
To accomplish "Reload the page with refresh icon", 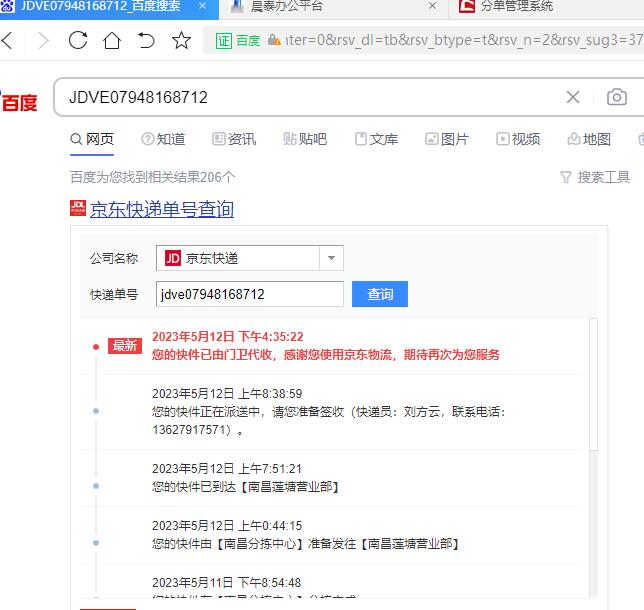I will point(78,40).
